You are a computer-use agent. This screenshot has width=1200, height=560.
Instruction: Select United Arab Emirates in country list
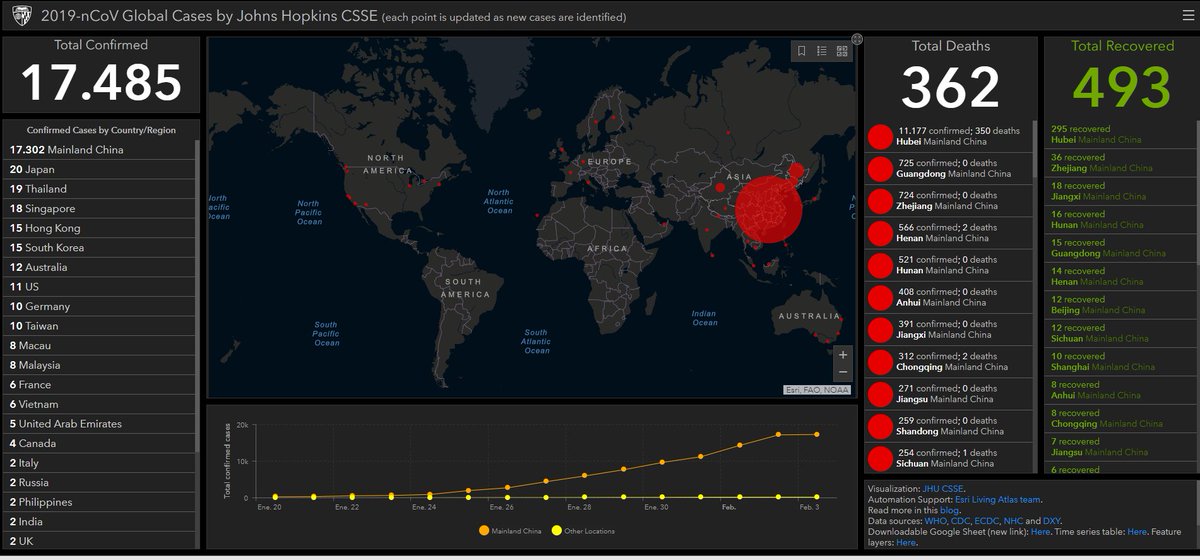pos(98,424)
